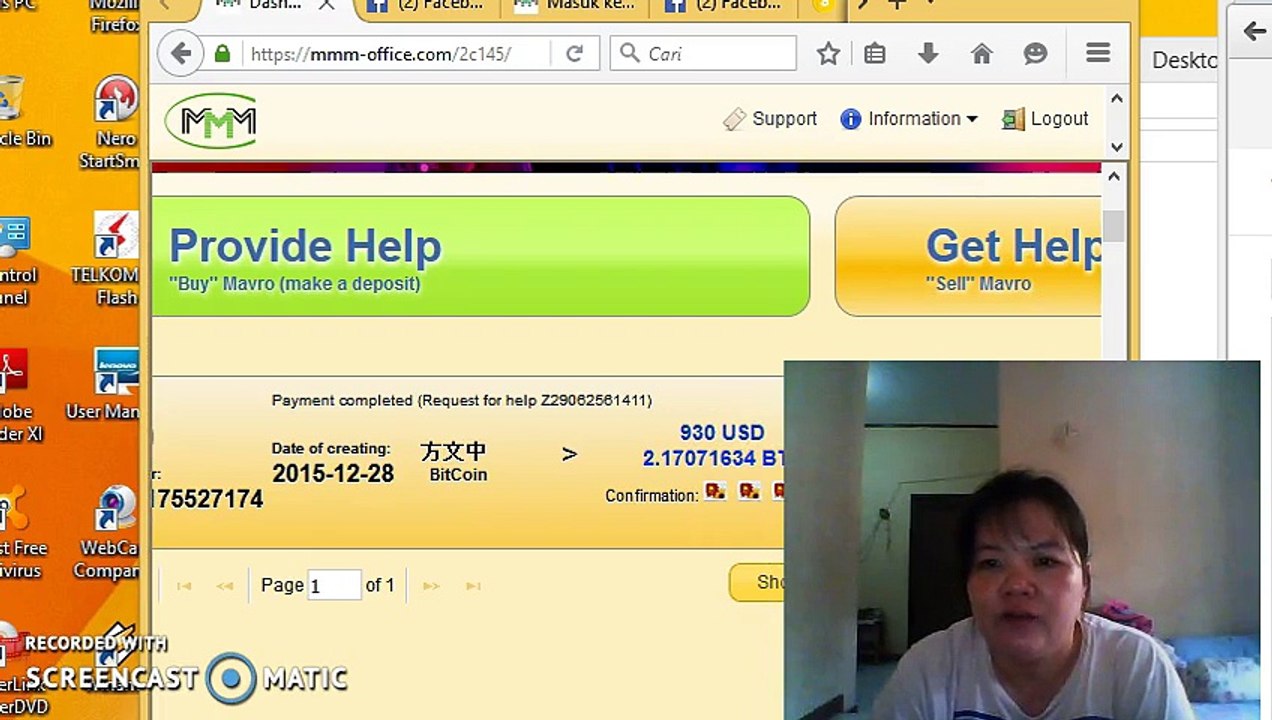1272x720 pixels.
Task: Switch to the Masuk ke tab
Action: click(x=574, y=7)
